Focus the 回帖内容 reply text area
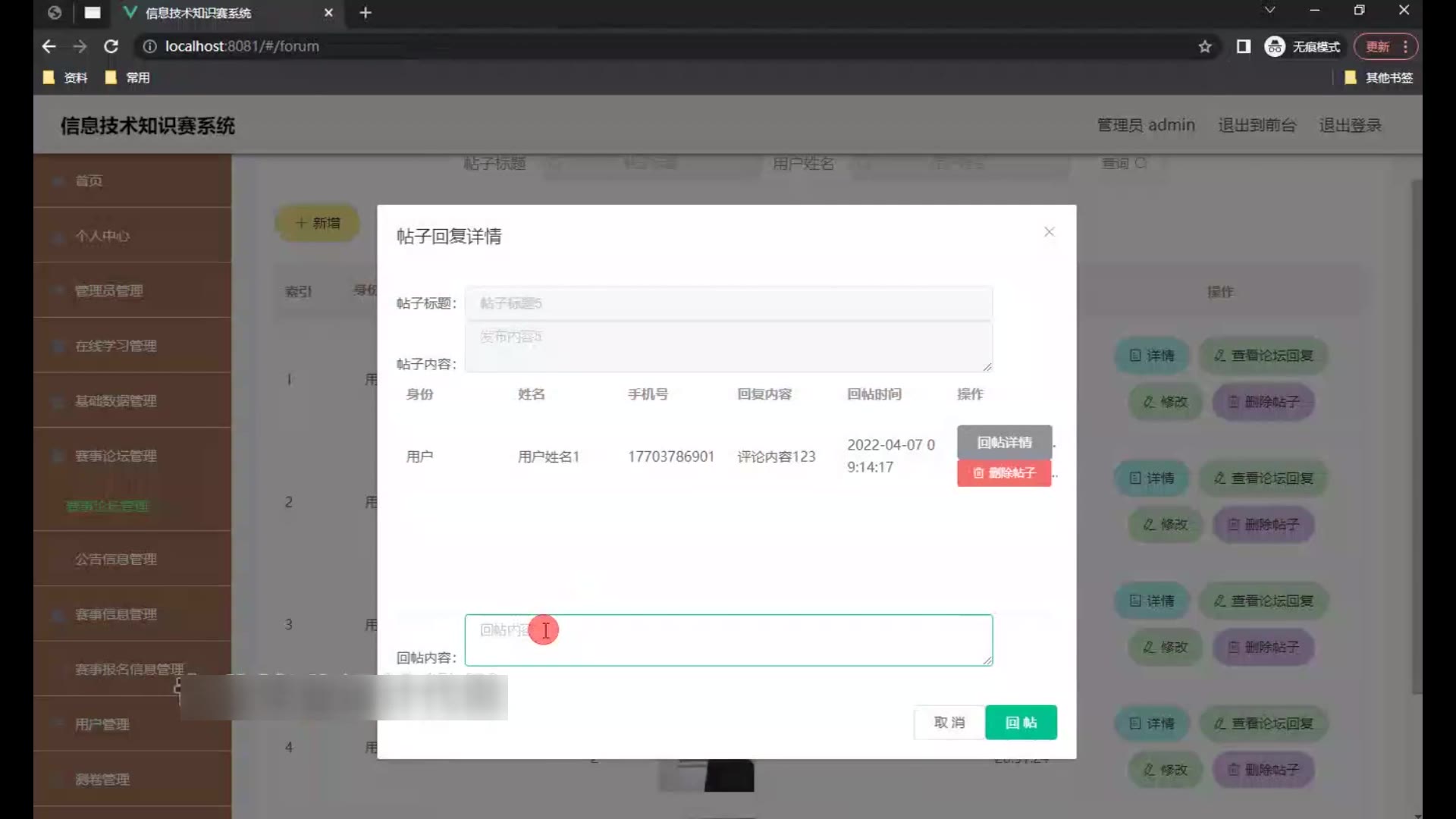1456x819 pixels. (728, 641)
